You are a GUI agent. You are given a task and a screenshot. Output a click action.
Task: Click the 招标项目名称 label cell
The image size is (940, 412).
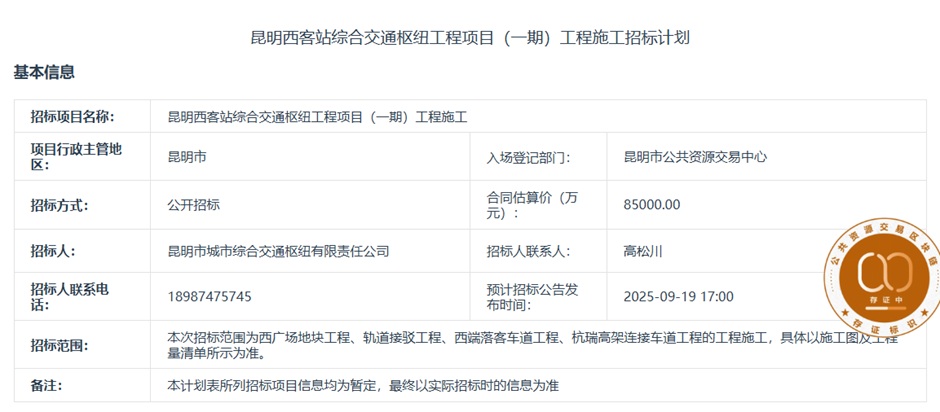[72, 117]
